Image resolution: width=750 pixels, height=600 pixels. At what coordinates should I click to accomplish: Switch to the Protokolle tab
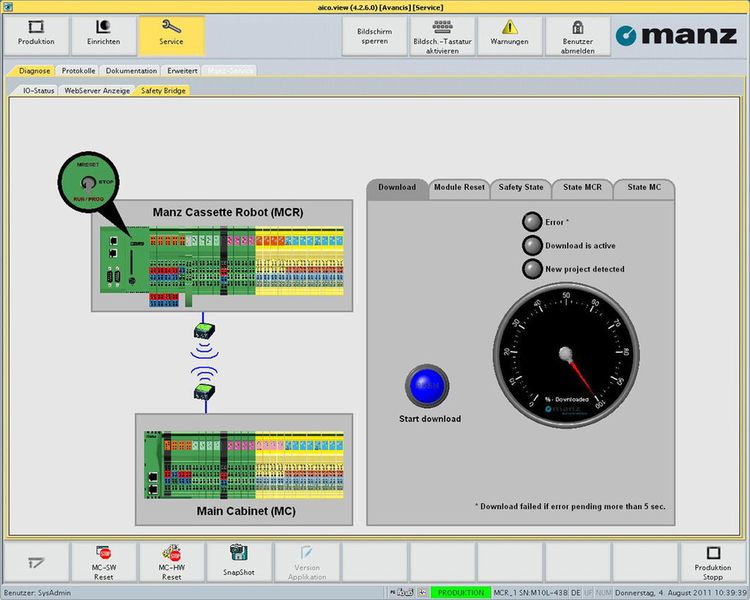pyautogui.click(x=78, y=71)
